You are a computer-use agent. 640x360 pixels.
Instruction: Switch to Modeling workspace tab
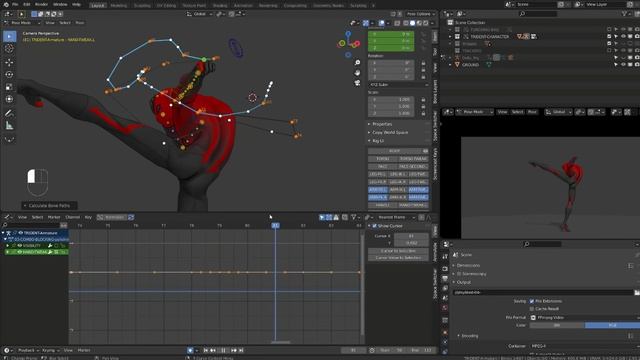(119, 5)
